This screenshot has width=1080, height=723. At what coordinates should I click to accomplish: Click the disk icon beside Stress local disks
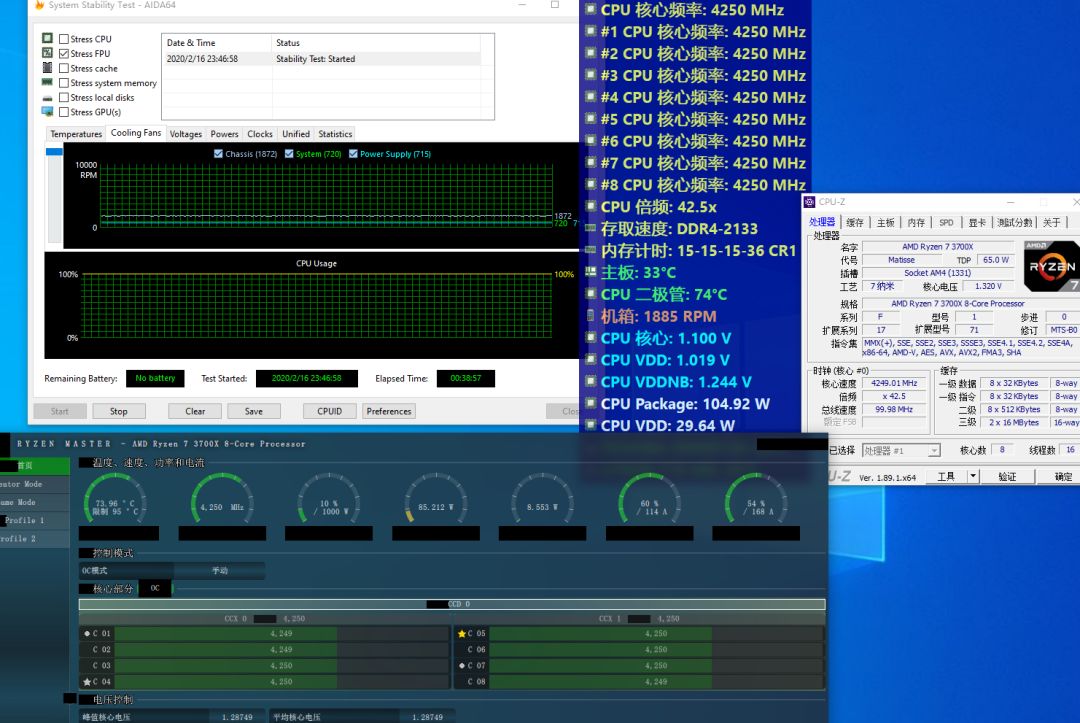click(x=48, y=98)
